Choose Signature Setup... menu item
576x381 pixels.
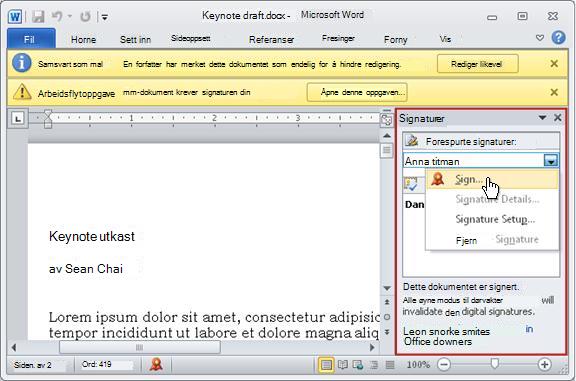[x=495, y=219]
